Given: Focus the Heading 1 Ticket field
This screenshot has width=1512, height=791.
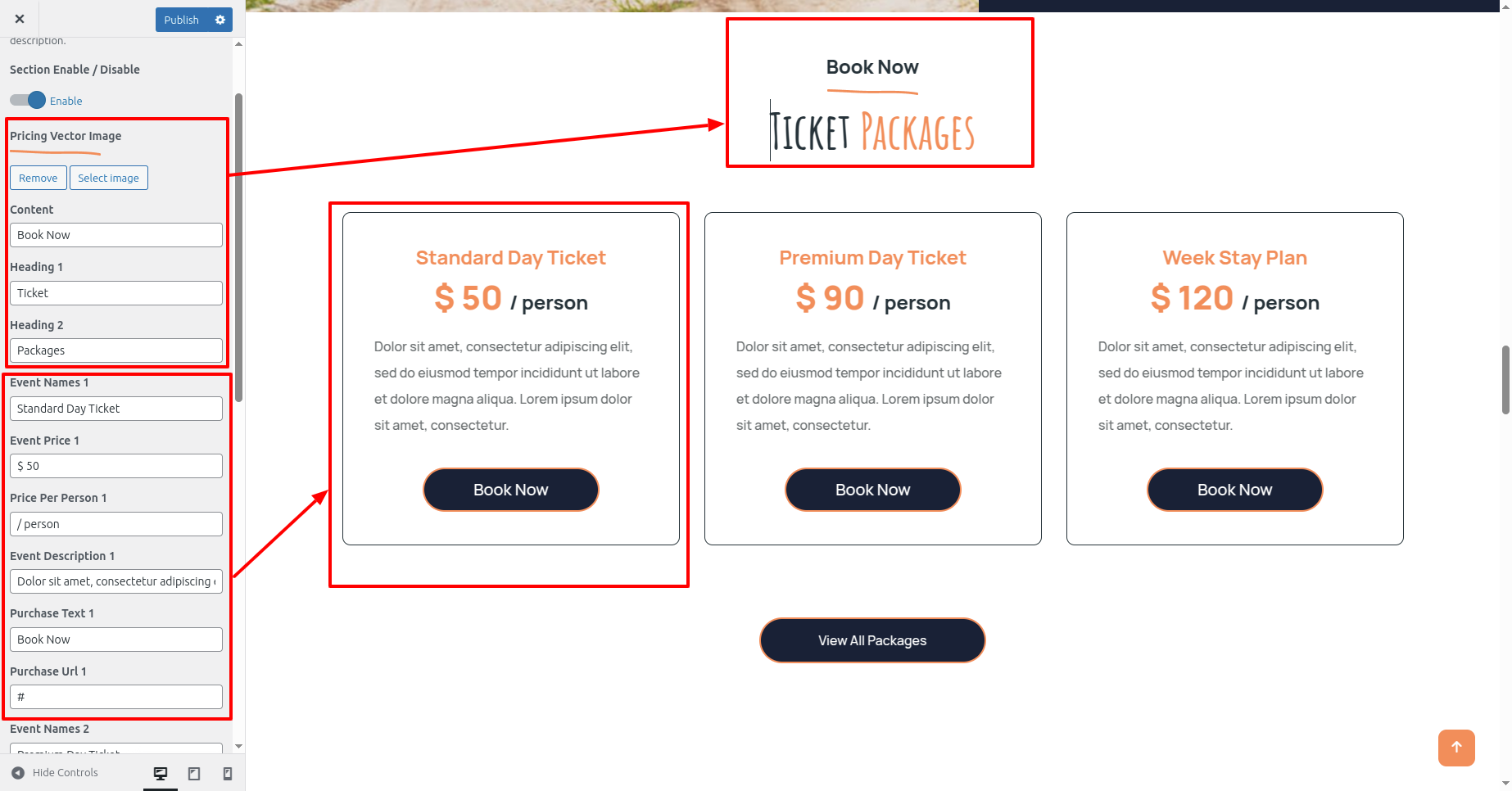Looking at the screenshot, I should [x=116, y=293].
